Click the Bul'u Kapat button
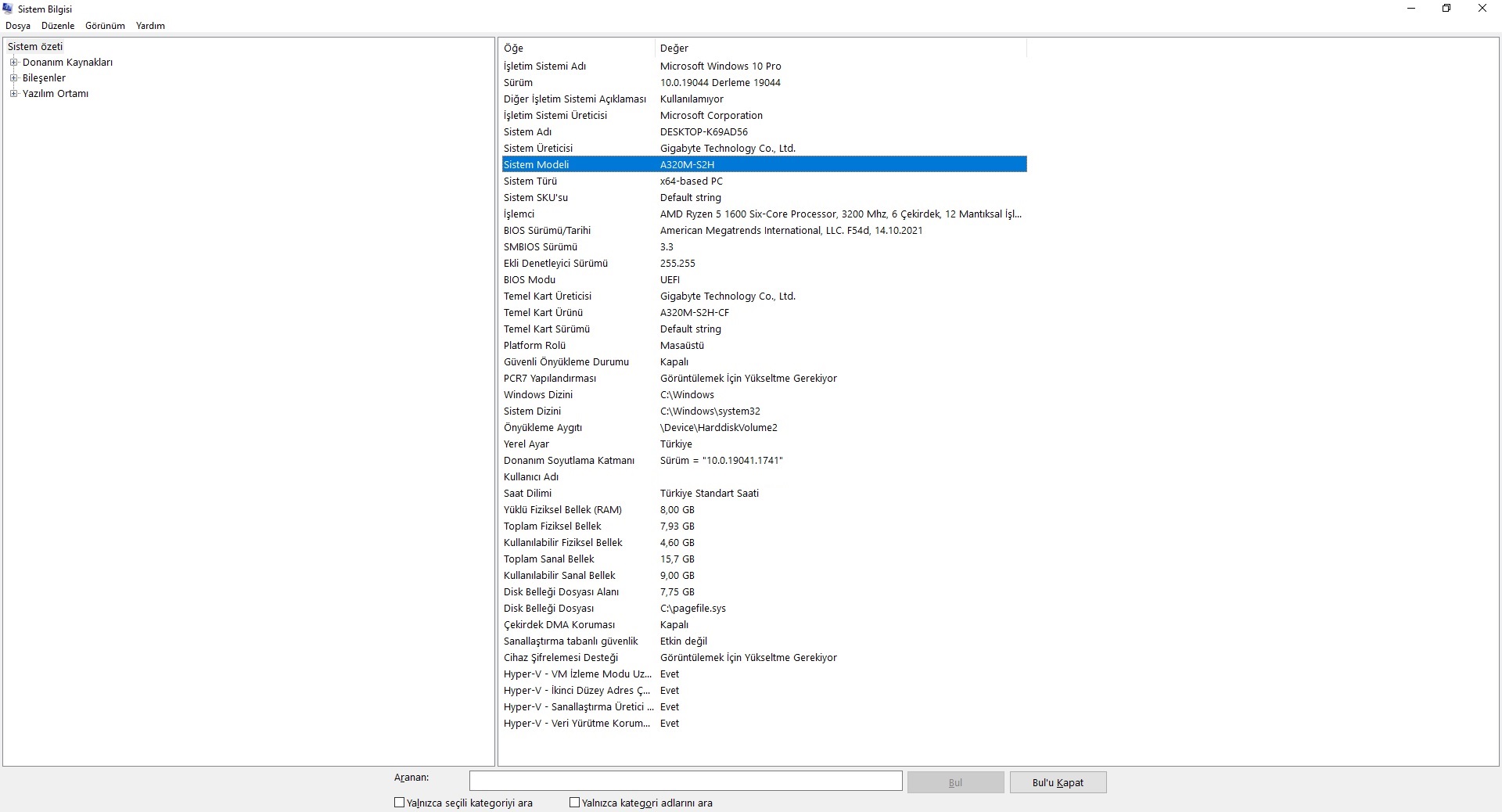Image resolution: width=1502 pixels, height=812 pixels. (x=1058, y=782)
